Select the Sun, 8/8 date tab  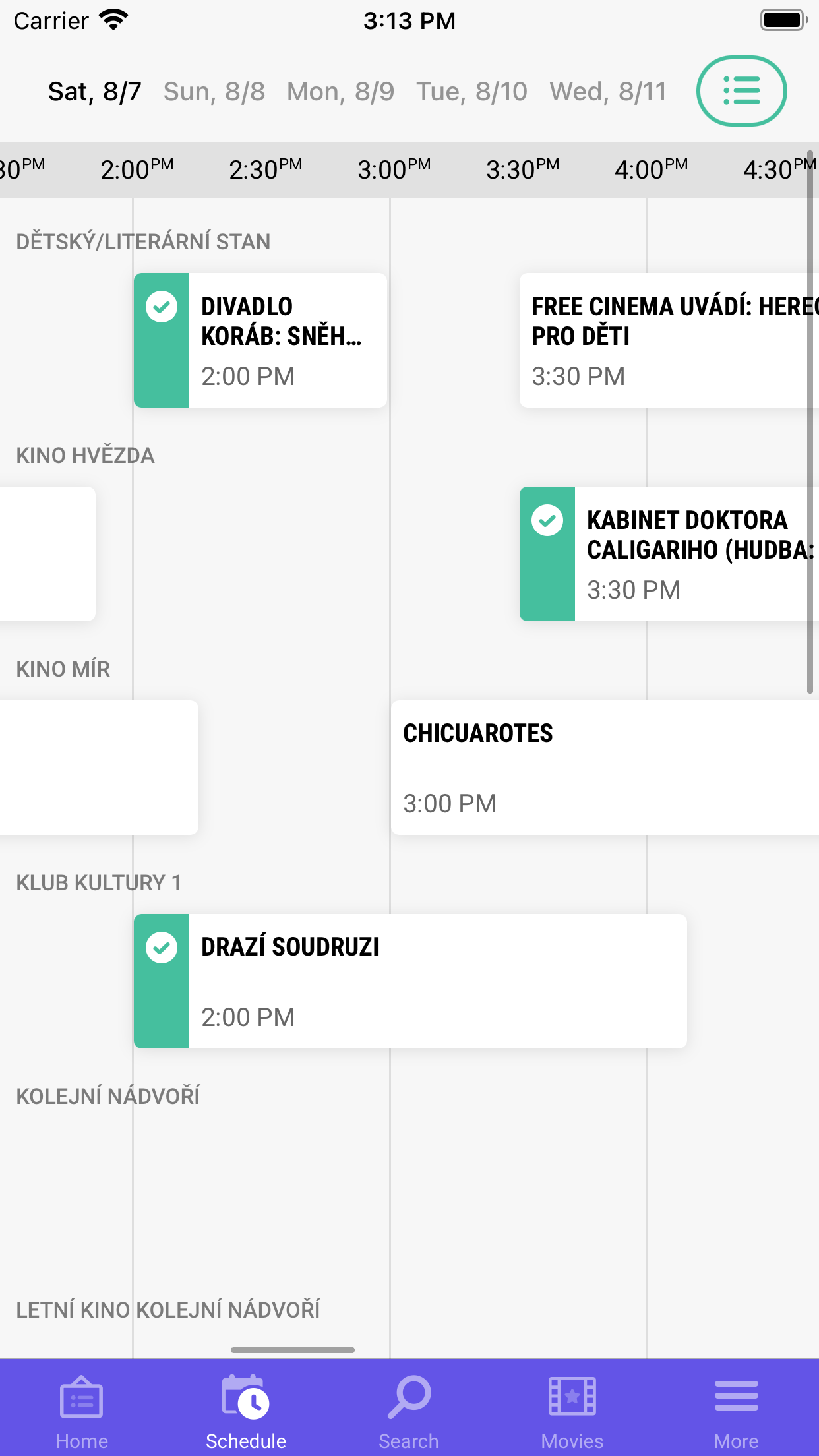click(x=214, y=92)
